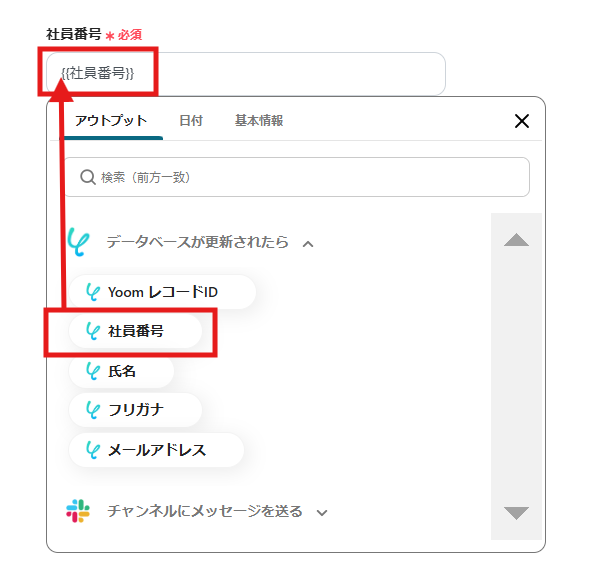Viewport: 591px width, 563px height.
Task: Click the Slack logo icon
Action: click(x=78, y=511)
